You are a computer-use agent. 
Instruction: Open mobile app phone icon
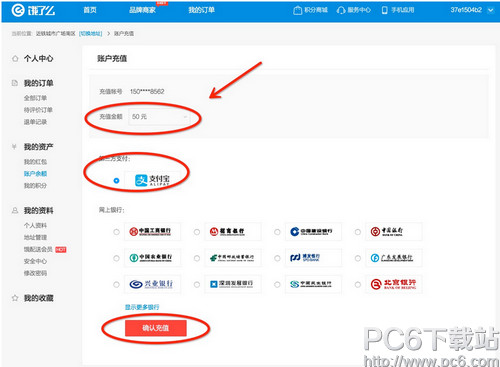[x=385, y=10]
